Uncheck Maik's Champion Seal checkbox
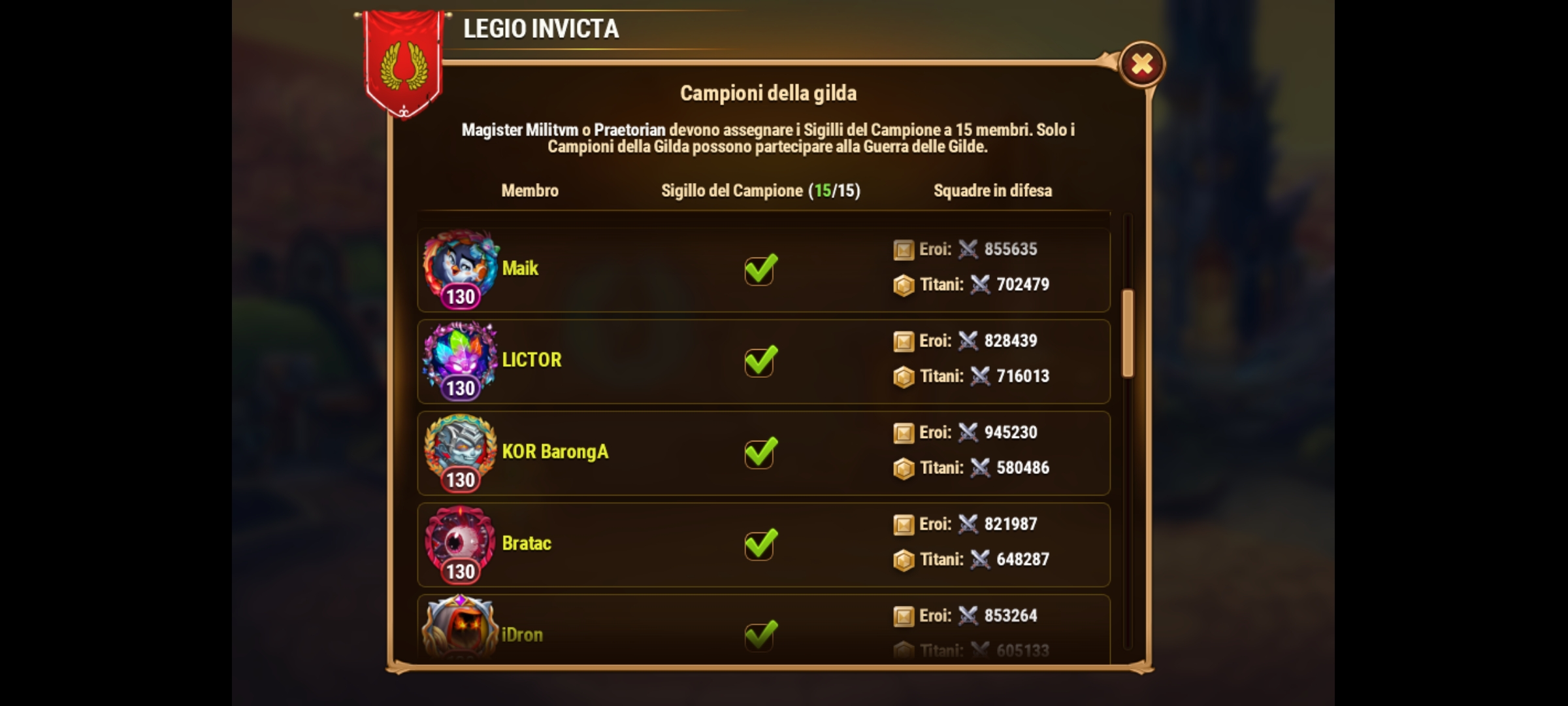The width and height of the screenshot is (1568, 706). (x=760, y=269)
